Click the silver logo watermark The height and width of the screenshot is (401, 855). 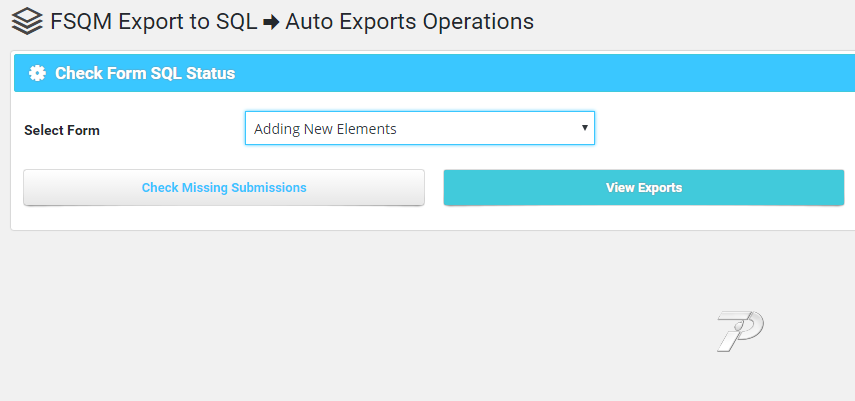click(x=740, y=330)
